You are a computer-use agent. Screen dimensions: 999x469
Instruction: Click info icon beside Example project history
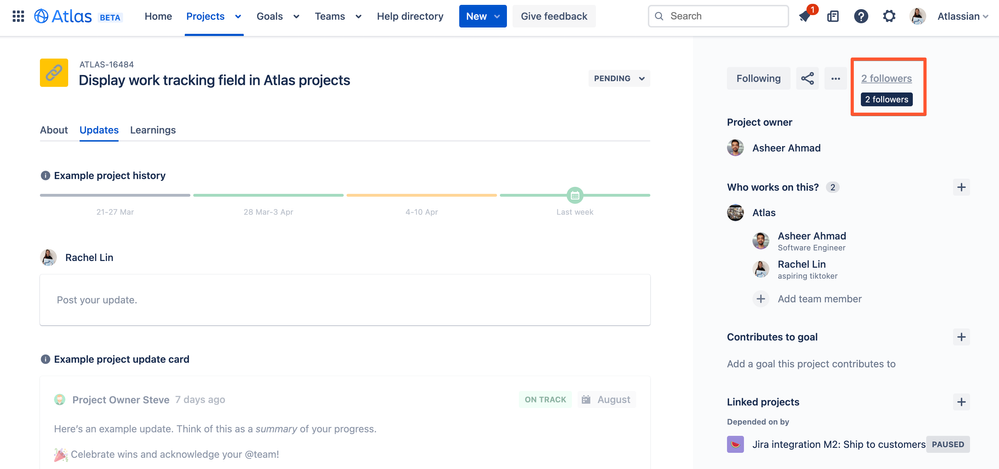(x=45, y=175)
